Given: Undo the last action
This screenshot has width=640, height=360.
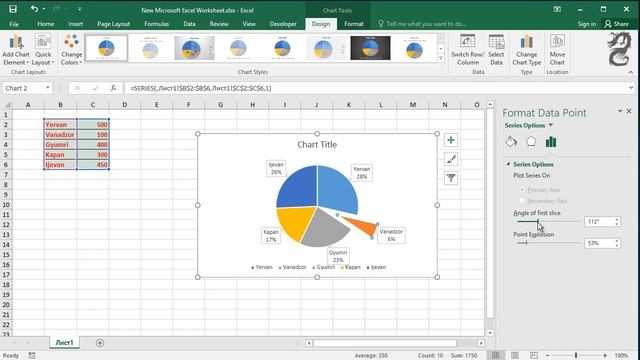Looking at the screenshot, I should tap(34, 9).
